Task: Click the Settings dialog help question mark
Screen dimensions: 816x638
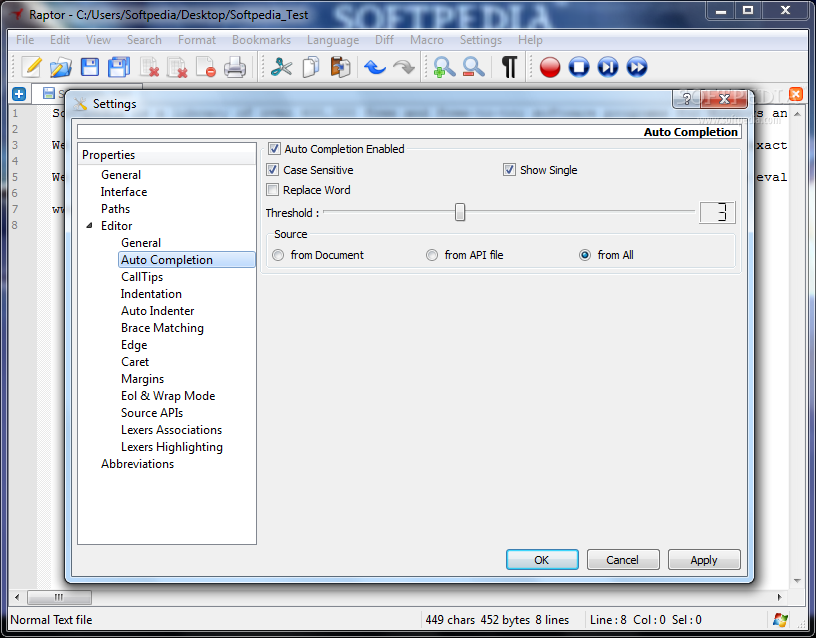Action: (686, 98)
